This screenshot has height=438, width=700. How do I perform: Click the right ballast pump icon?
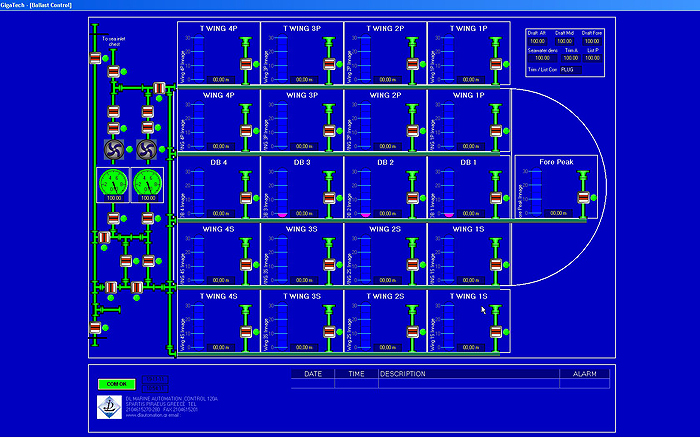[147, 149]
